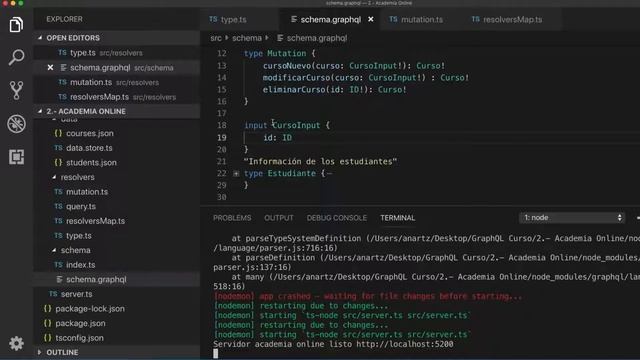Open the Problems panel tab
640x360 pixels.
click(232, 218)
